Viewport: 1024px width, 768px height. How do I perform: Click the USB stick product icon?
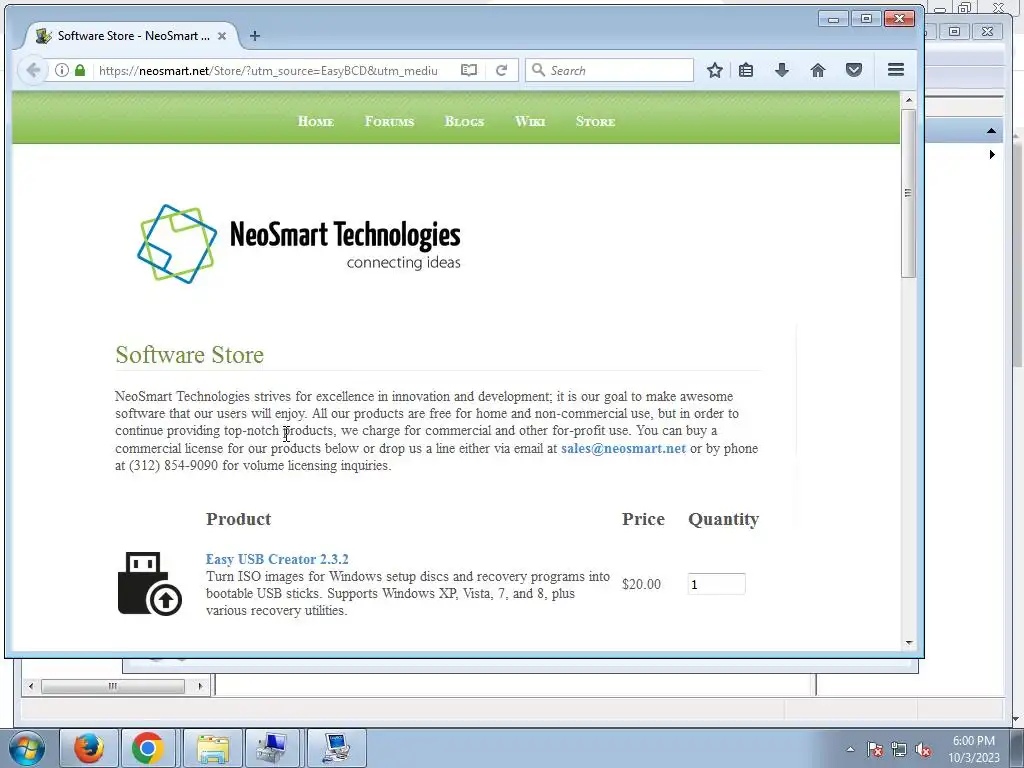pyautogui.click(x=150, y=584)
